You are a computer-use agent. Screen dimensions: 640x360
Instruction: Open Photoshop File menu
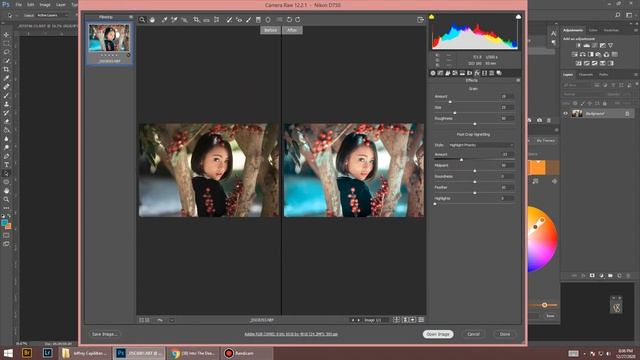tap(18, 4)
